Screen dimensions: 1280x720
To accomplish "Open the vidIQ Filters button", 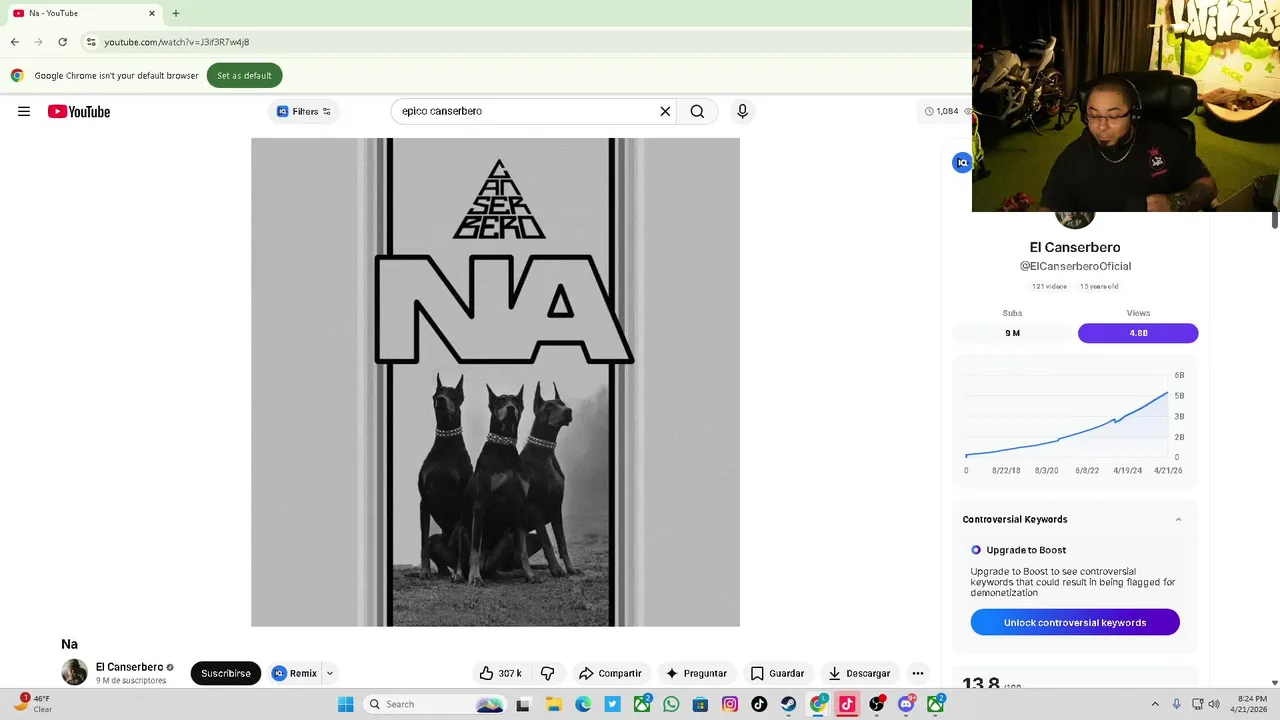I will point(304,111).
